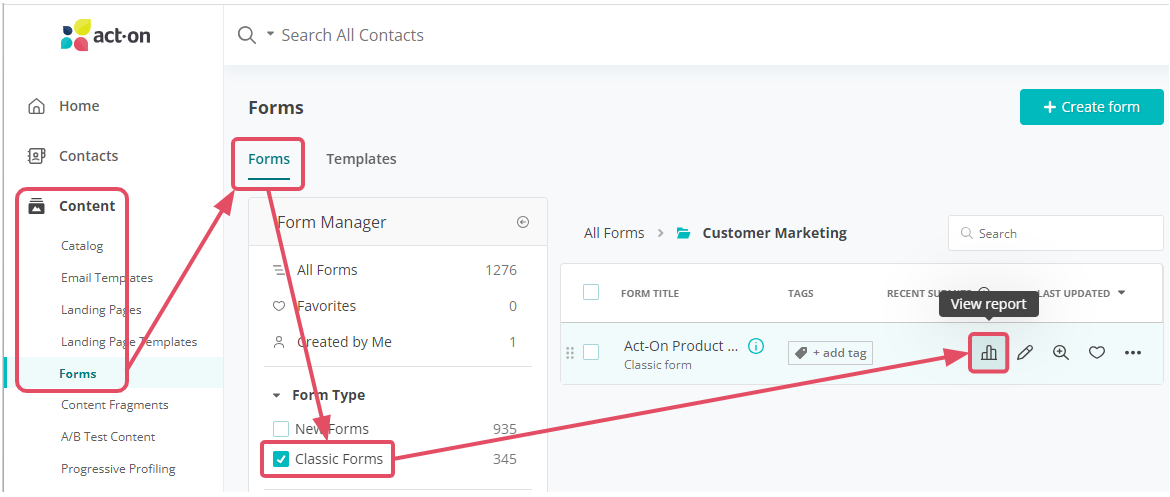Click the View report bar chart icon
1170x497 pixels.
click(989, 353)
